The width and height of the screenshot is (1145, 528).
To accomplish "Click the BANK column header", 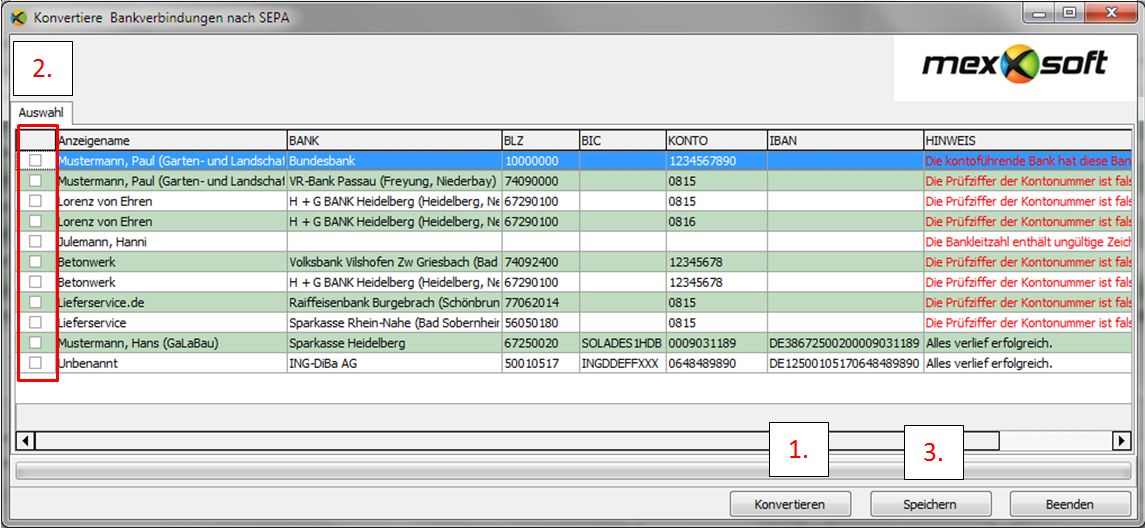I will pyautogui.click(x=394, y=140).
